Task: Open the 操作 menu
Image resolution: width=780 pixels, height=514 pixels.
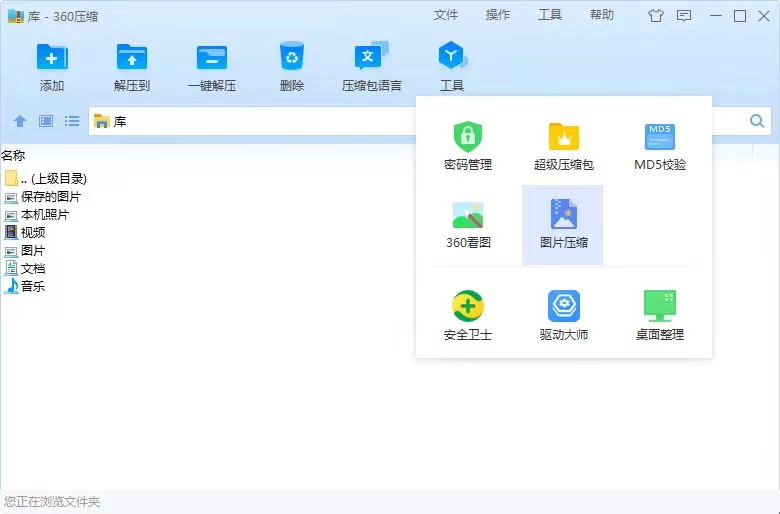Action: click(498, 15)
